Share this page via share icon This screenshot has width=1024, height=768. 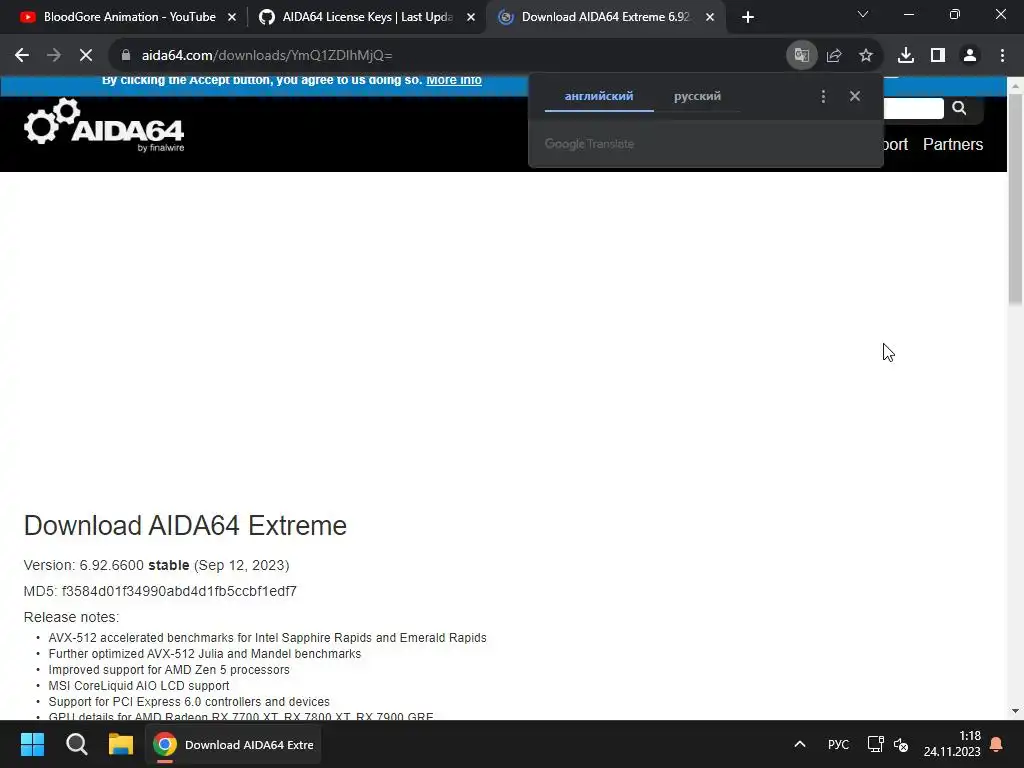coord(834,56)
